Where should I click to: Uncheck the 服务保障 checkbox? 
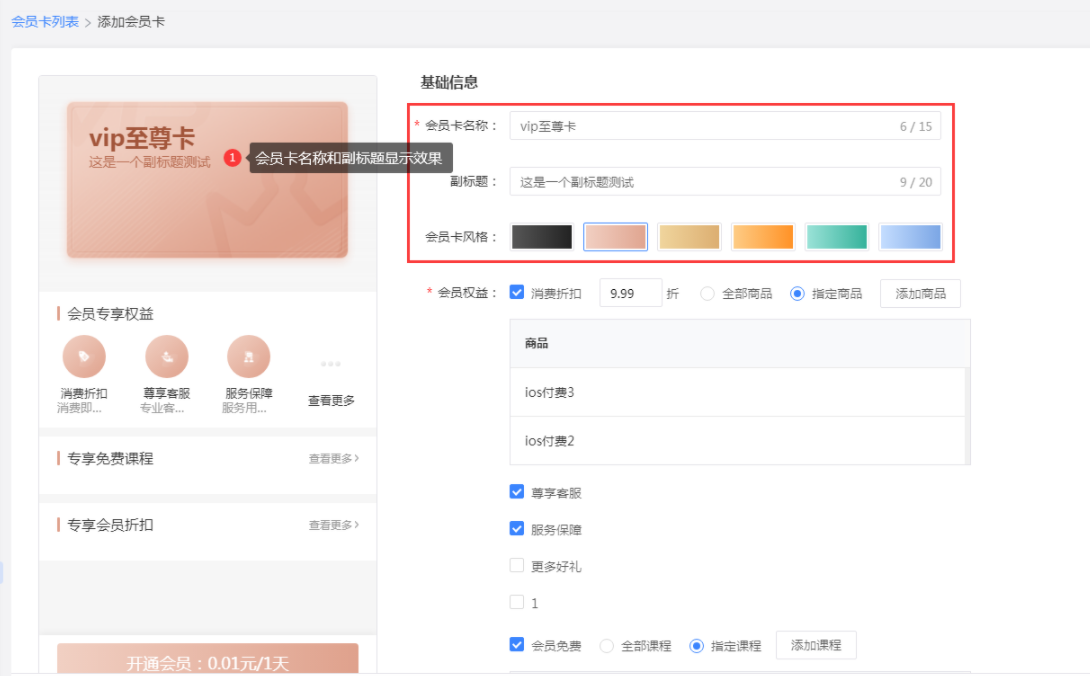point(516,529)
